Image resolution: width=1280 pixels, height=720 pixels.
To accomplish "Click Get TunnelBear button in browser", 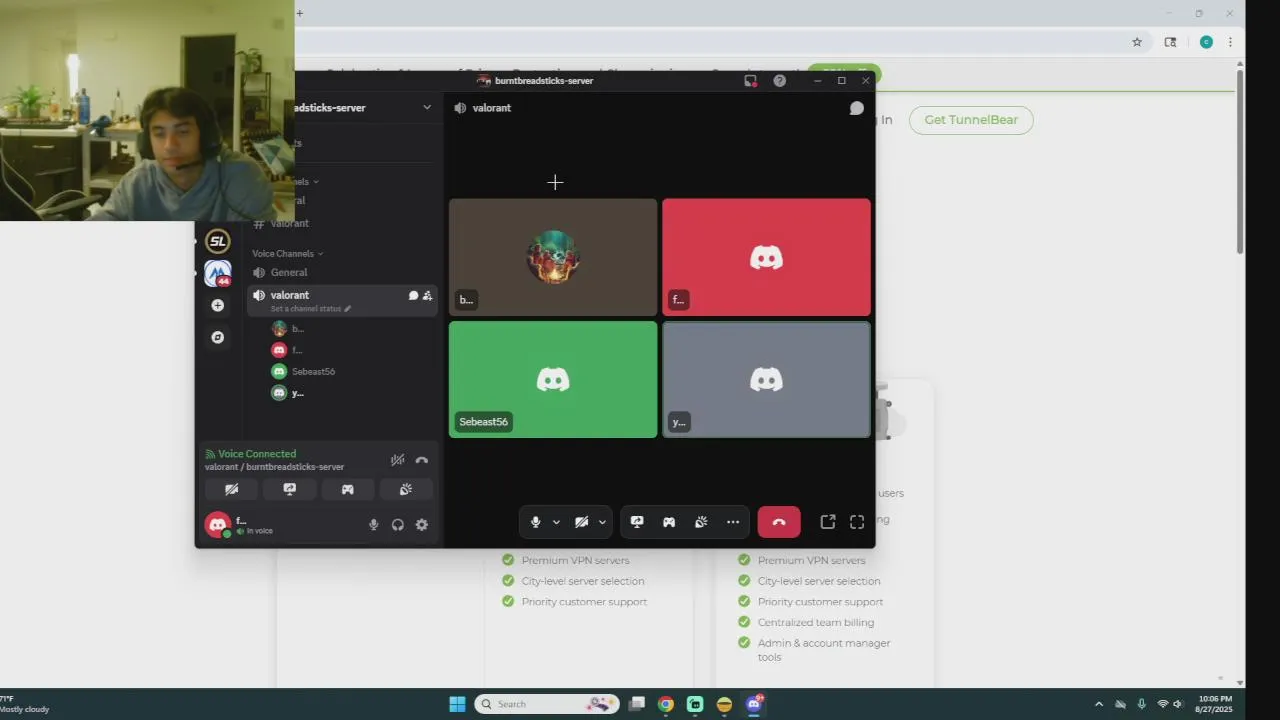I will point(971,120).
